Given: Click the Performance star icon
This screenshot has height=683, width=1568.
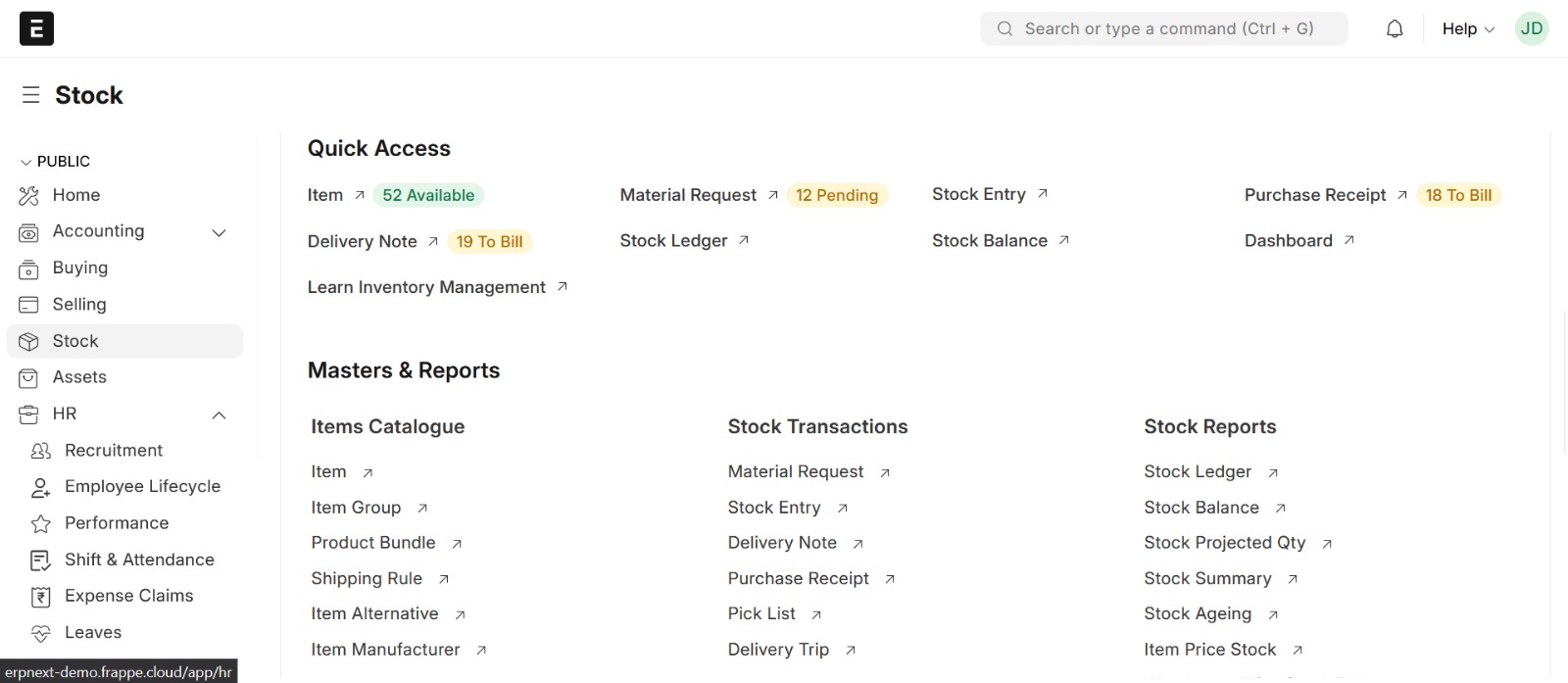Looking at the screenshot, I should 41,524.
